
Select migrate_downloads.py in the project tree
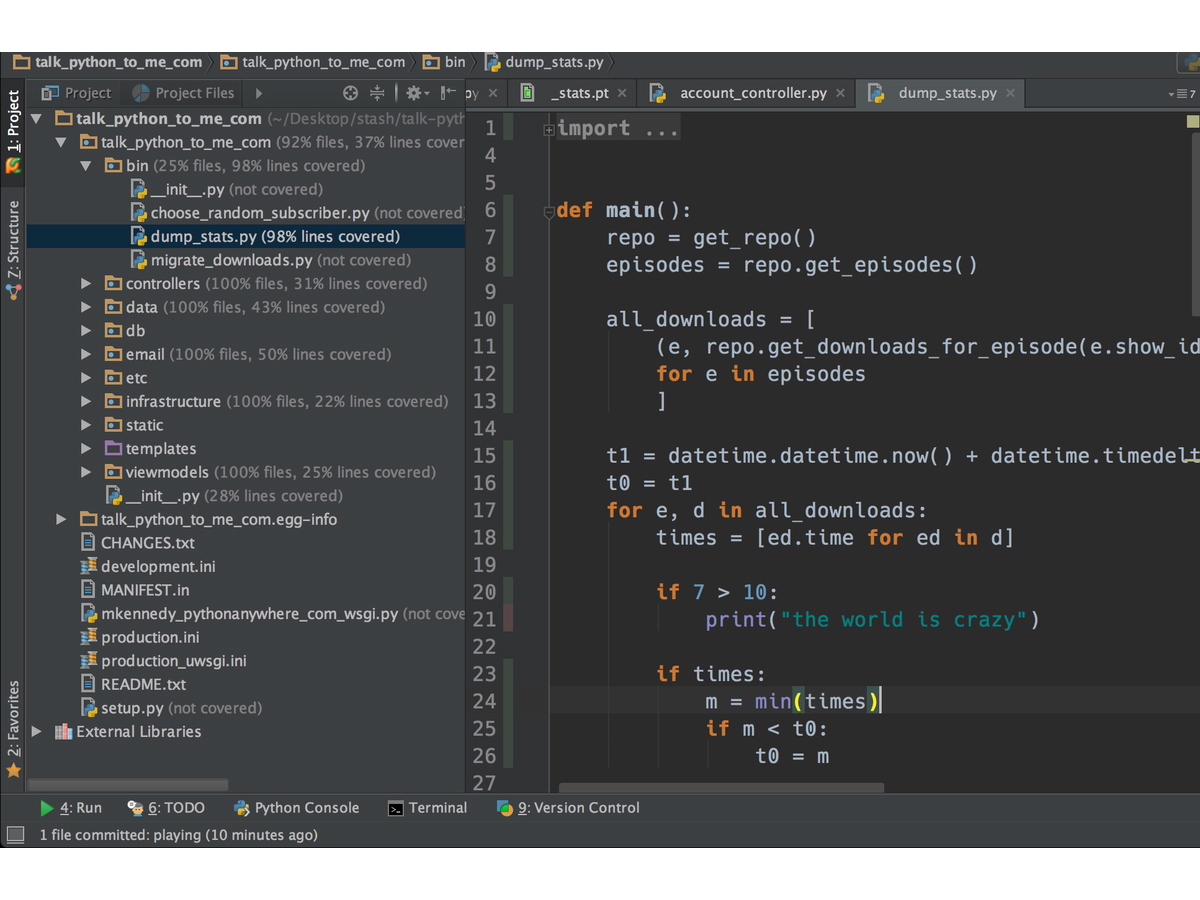(x=230, y=260)
